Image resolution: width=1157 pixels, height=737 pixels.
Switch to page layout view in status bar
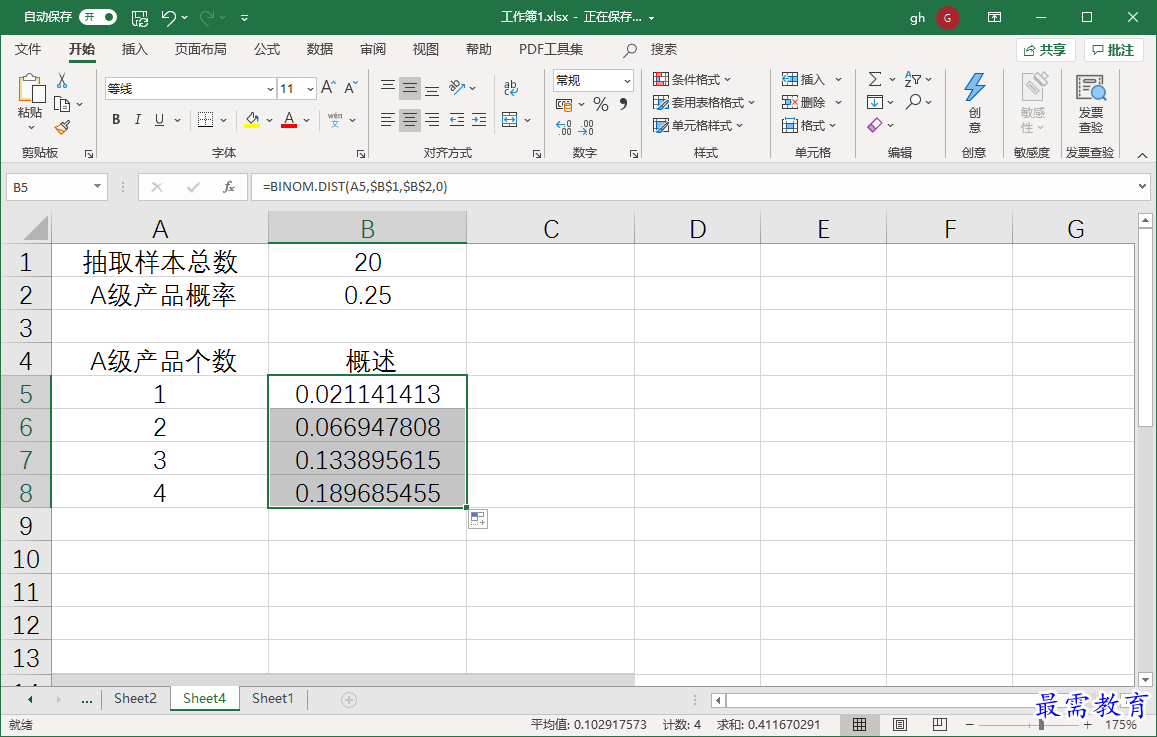[x=899, y=724]
